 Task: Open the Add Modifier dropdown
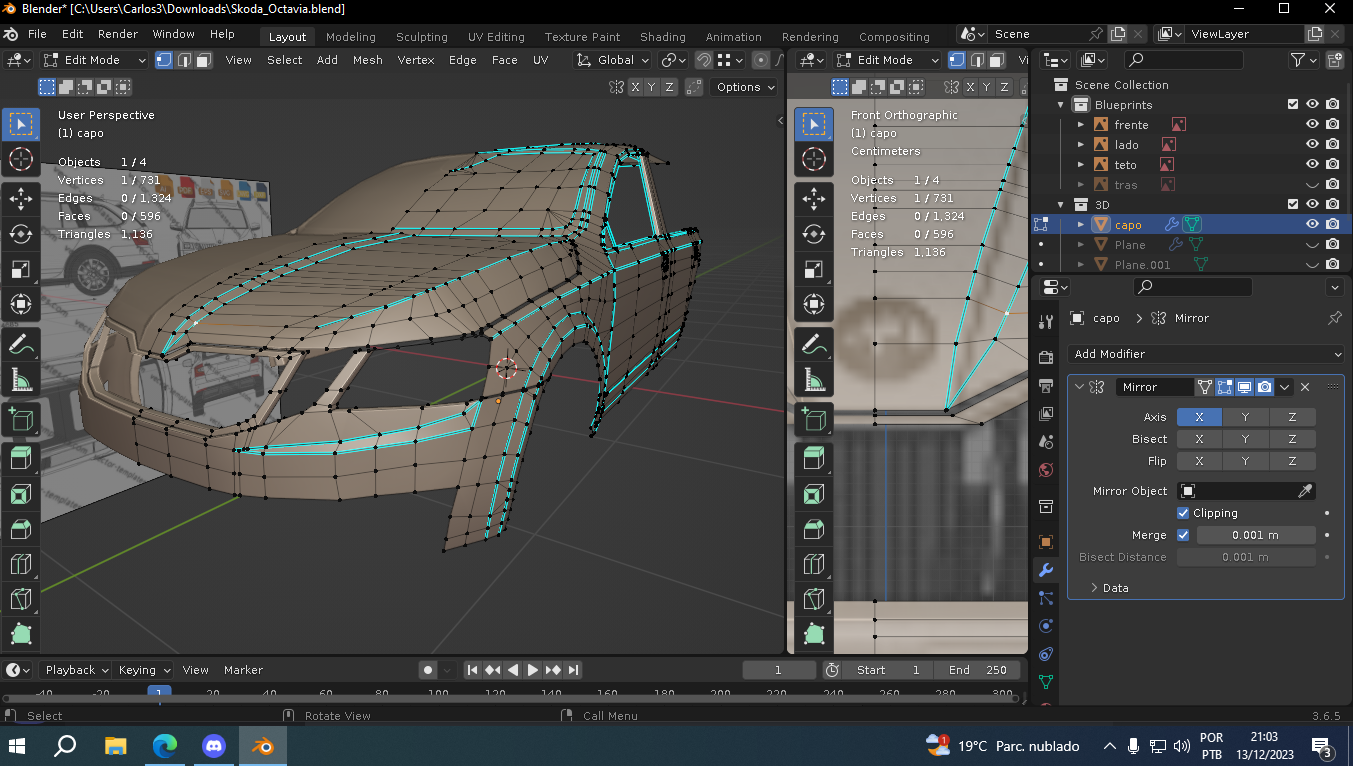point(1206,354)
